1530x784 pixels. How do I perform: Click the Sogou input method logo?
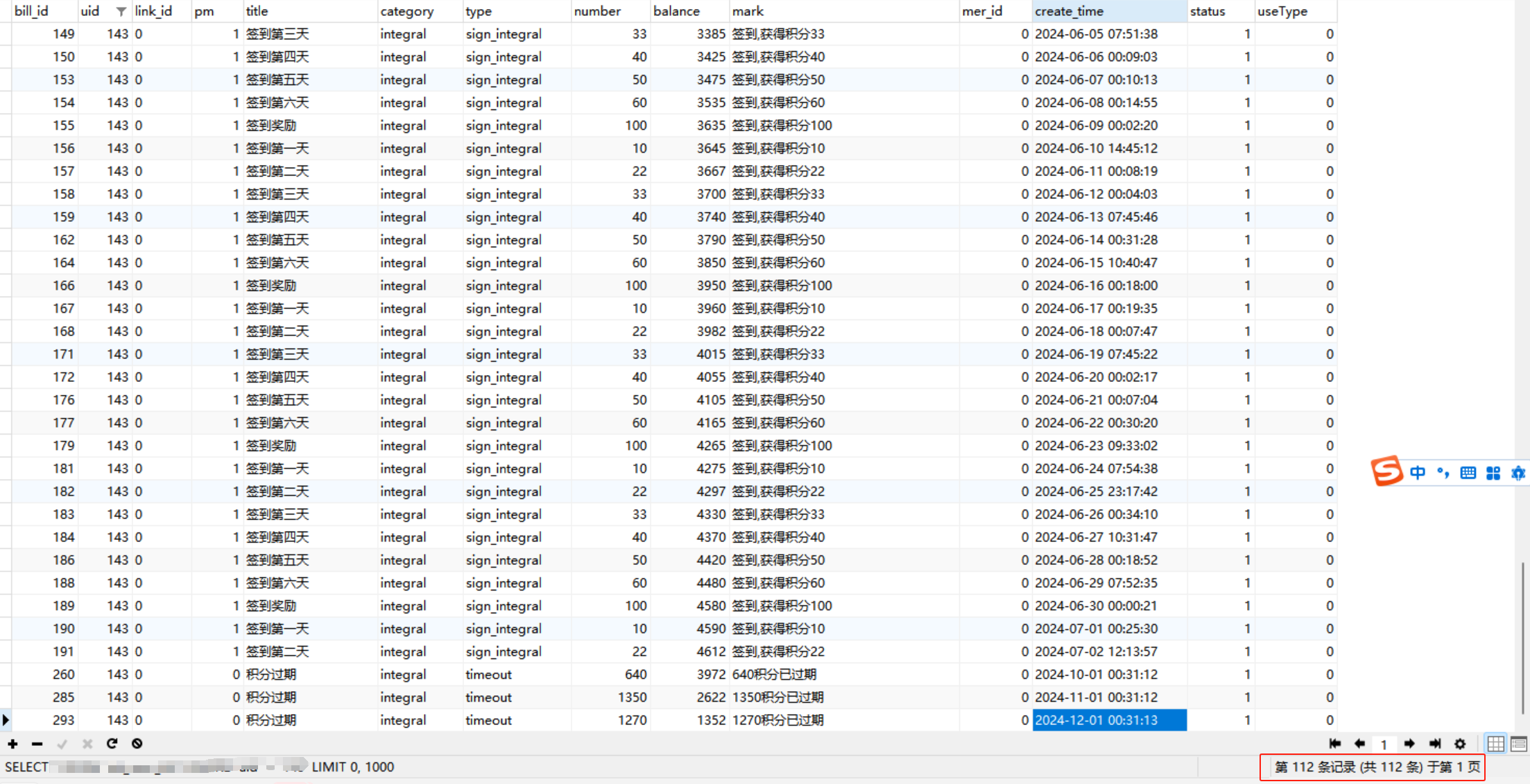point(1387,472)
